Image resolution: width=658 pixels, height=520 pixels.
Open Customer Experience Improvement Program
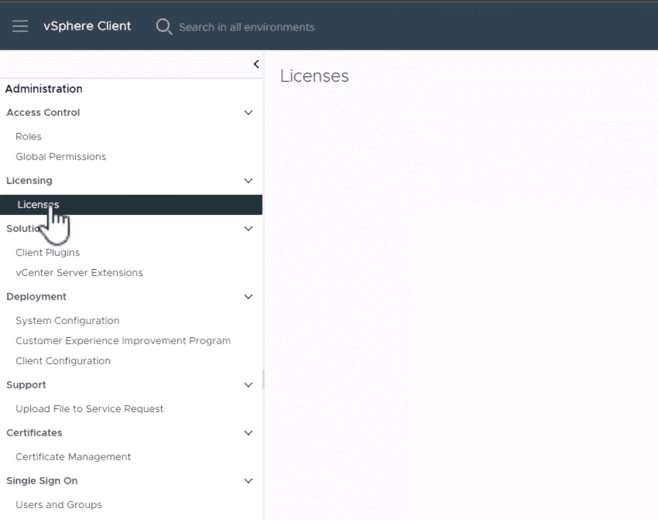[123, 341]
